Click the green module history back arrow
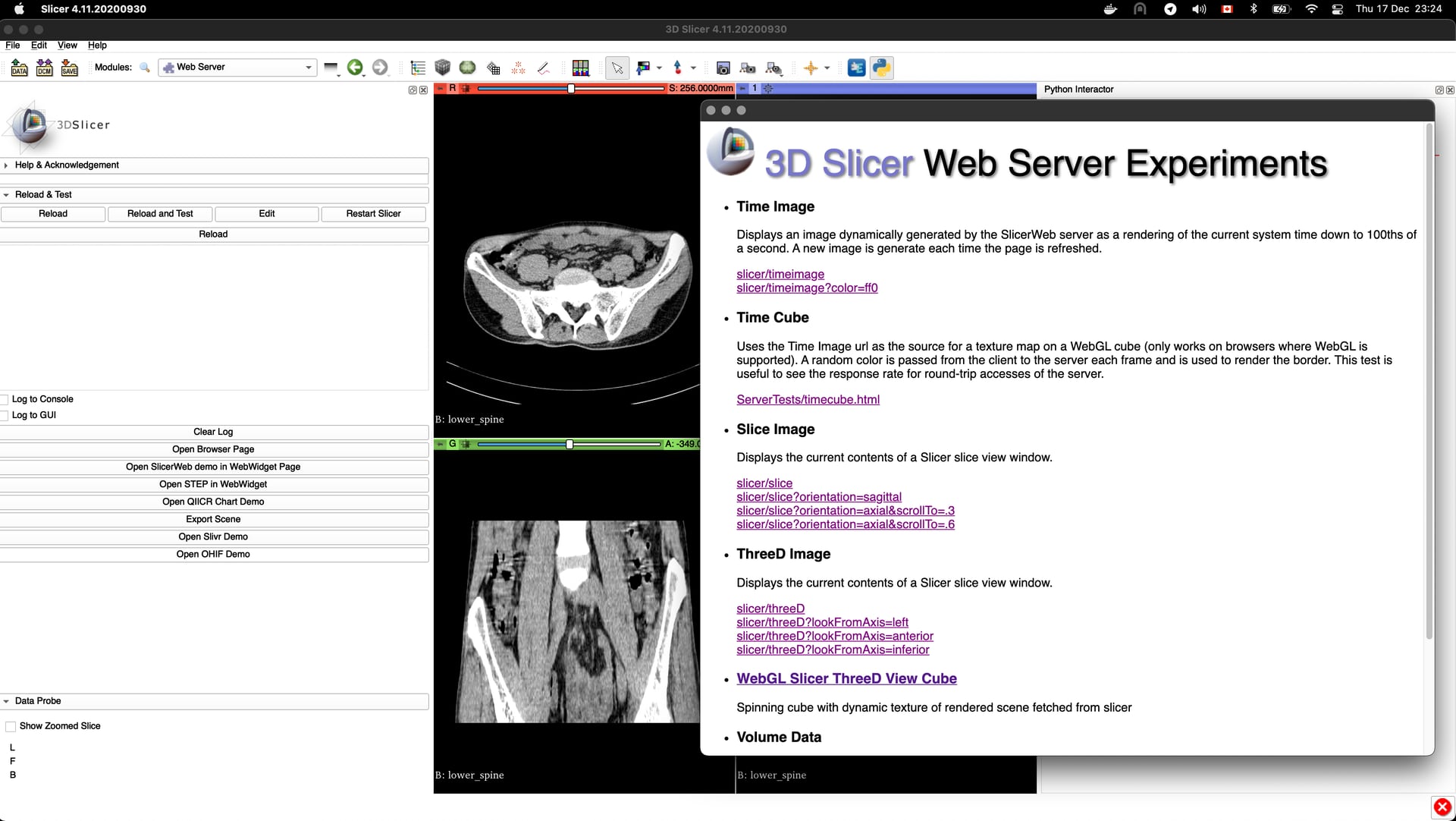This screenshot has height=821, width=1456. [x=356, y=68]
